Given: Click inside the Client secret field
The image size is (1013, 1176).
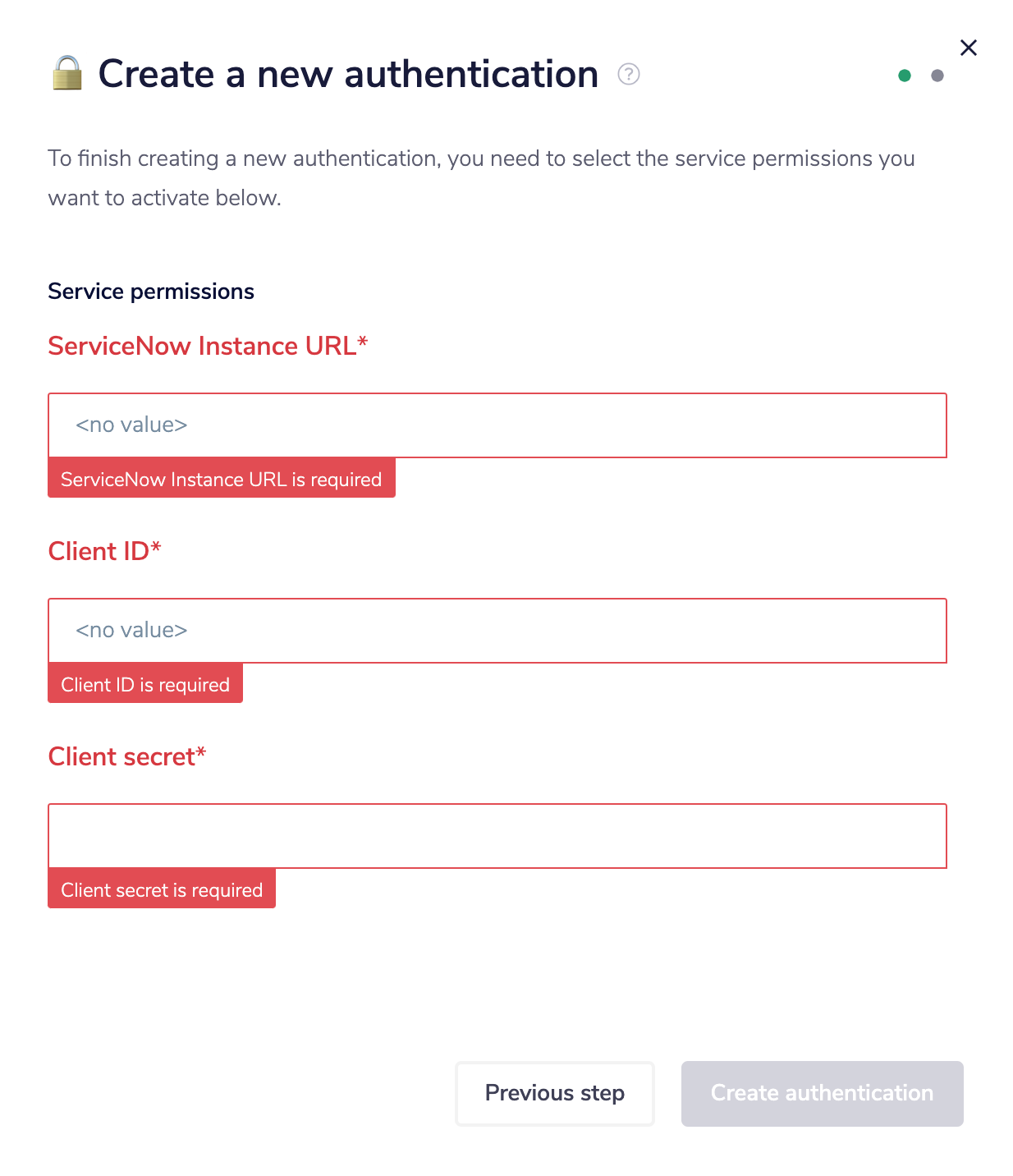Looking at the screenshot, I should tap(498, 835).
